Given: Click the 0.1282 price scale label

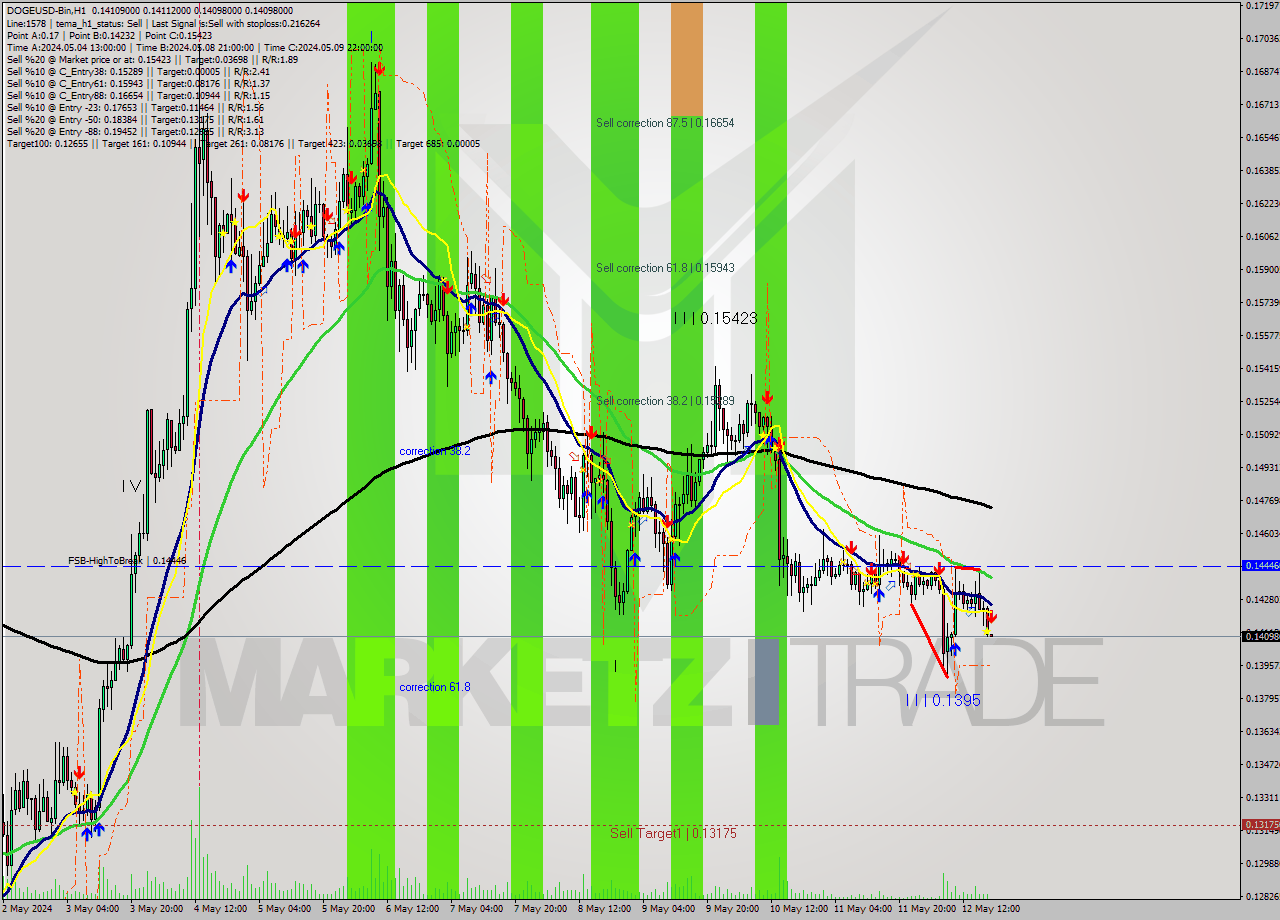Looking at the screenshot, I should pos(1262,896).
